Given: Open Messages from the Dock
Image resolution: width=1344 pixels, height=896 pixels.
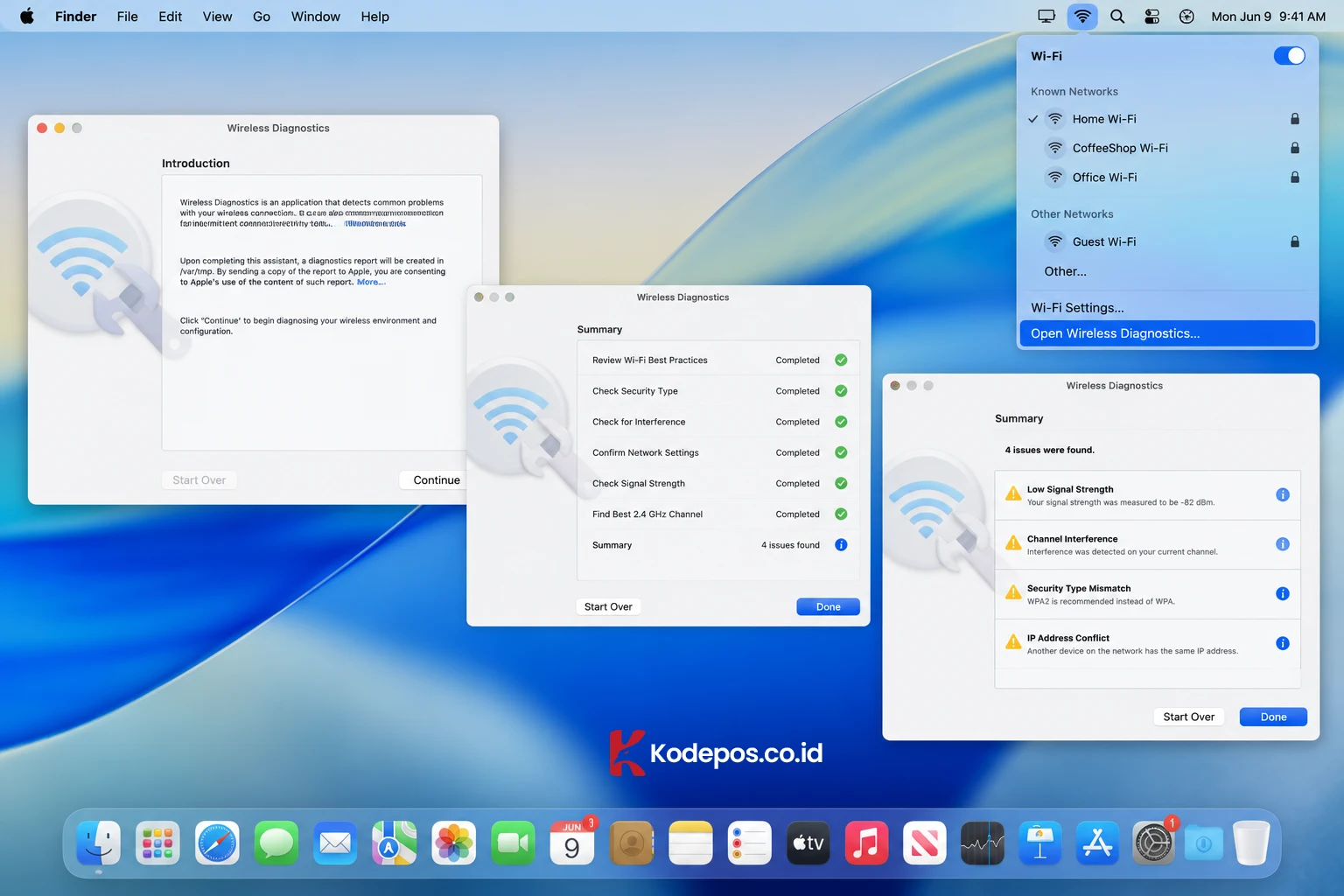Looking at the screenshot, I should [276, 843].
